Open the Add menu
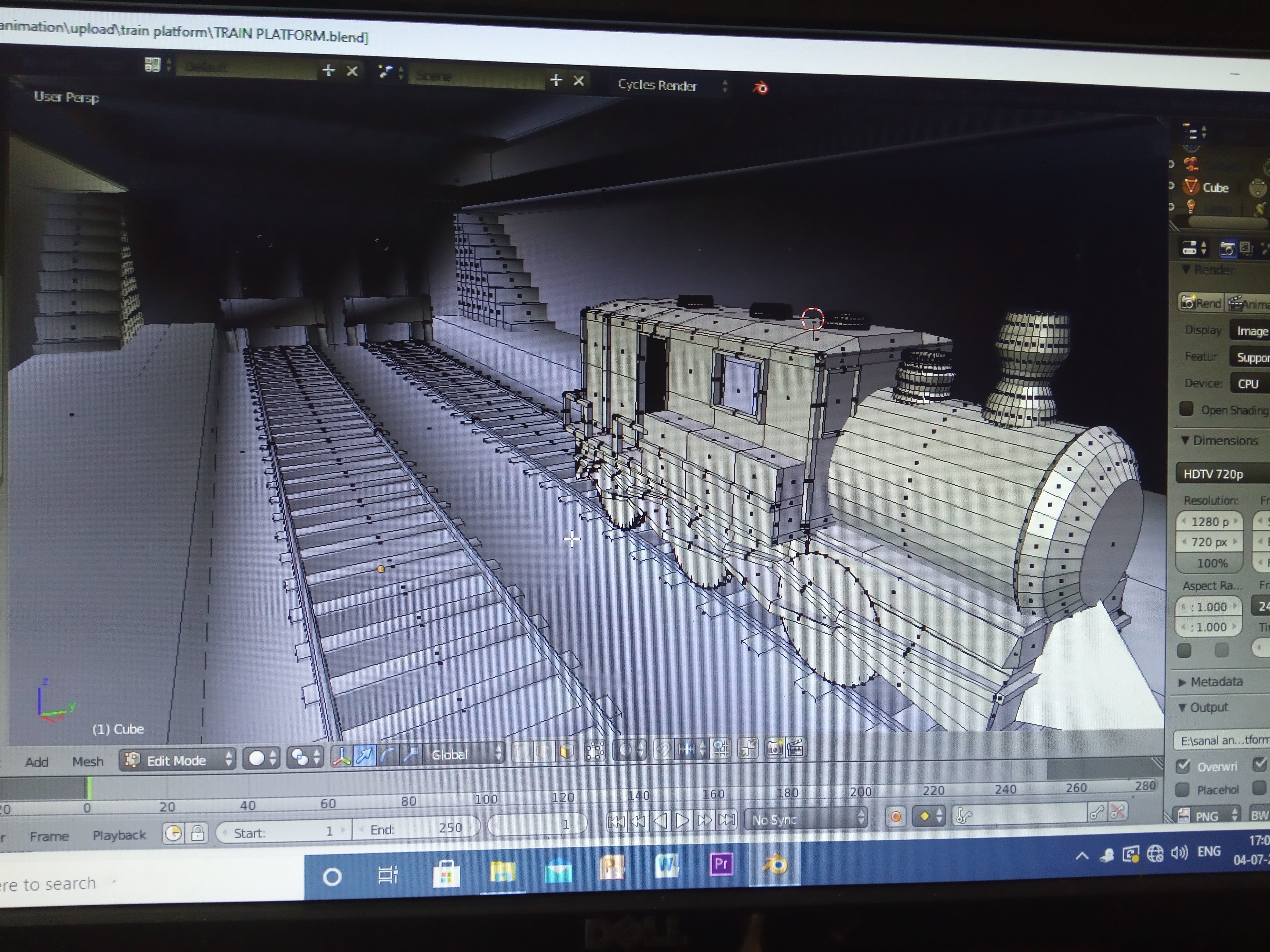Viewport: 1270px width, 952px height. click(36, 762)
